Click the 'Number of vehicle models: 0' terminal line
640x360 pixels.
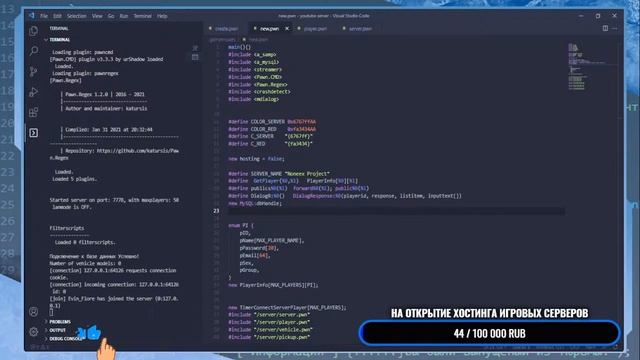85,263
